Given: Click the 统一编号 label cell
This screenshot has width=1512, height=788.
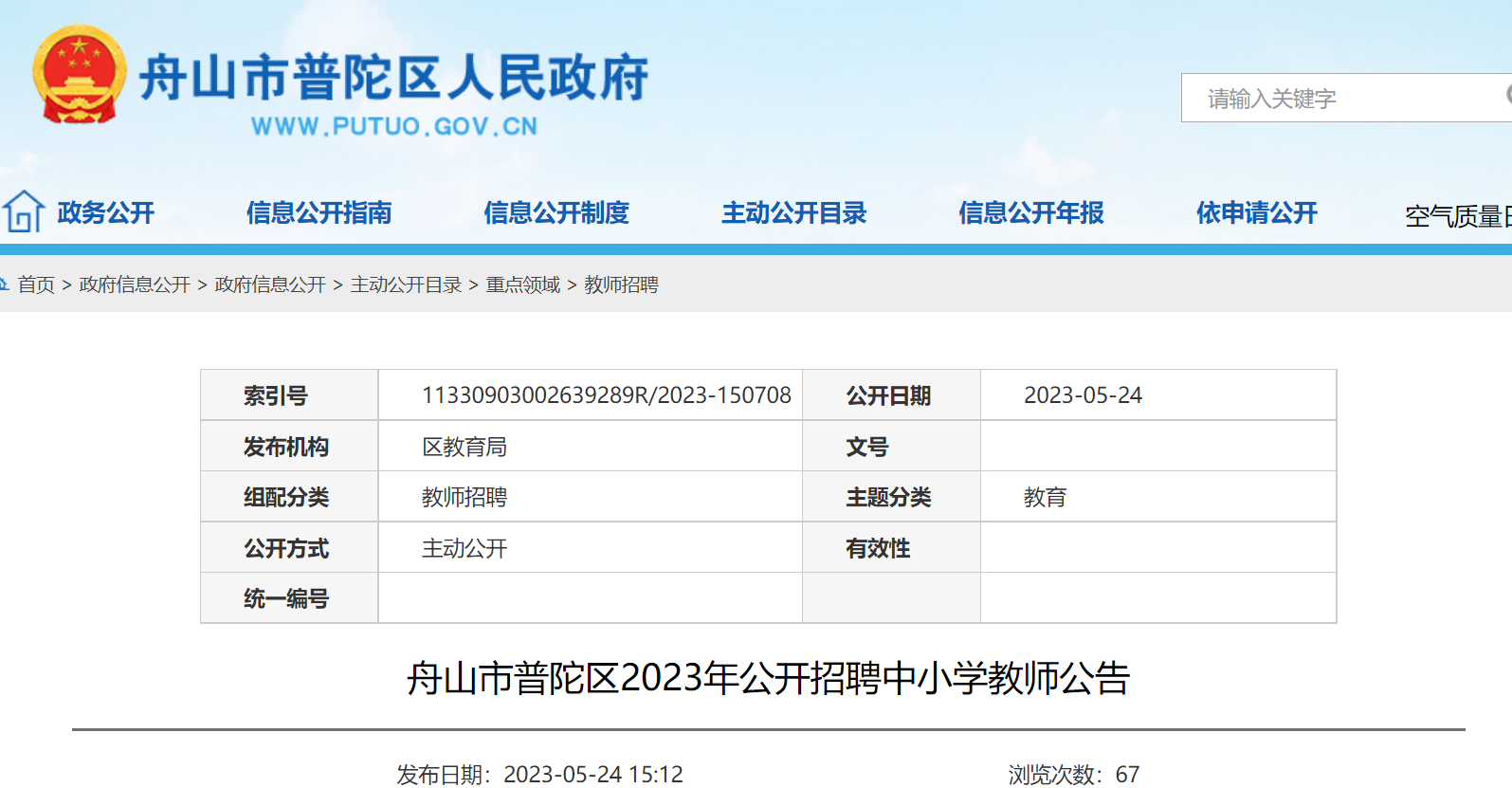Looking at the screenshot, I should (289, 598).
